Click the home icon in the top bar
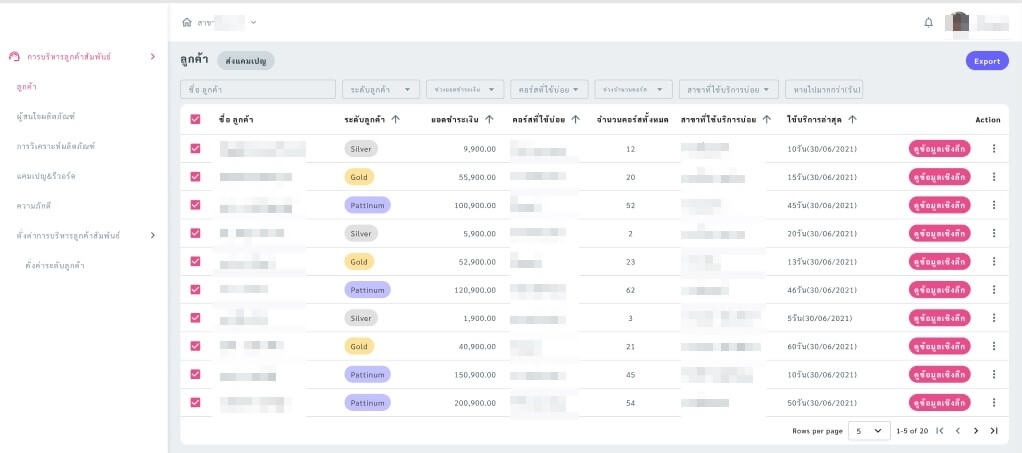The image size is (1022, 453). (x=187, y=22)
